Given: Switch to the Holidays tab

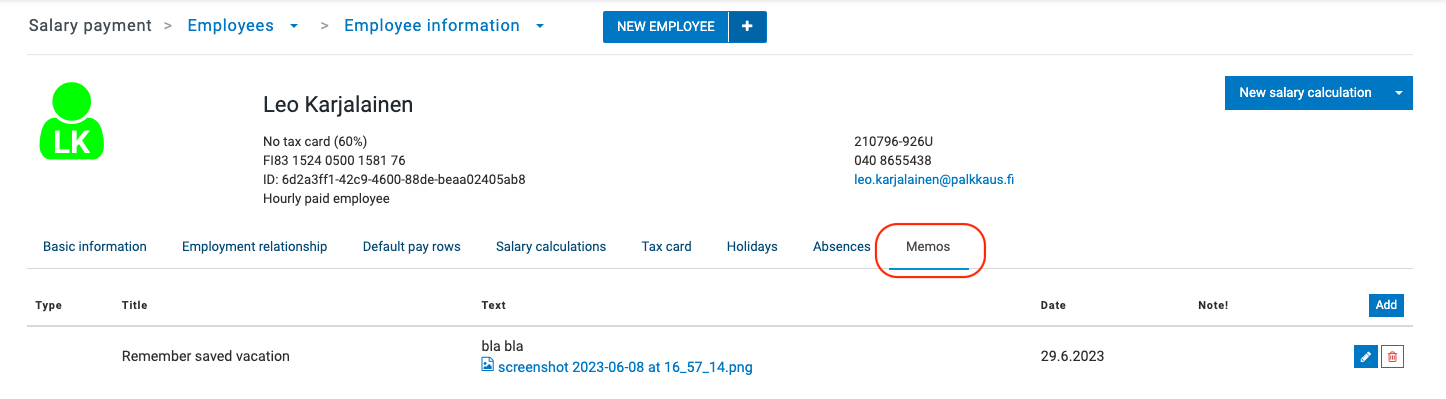Looking at the screenshot, I should [x=752, y=247].
